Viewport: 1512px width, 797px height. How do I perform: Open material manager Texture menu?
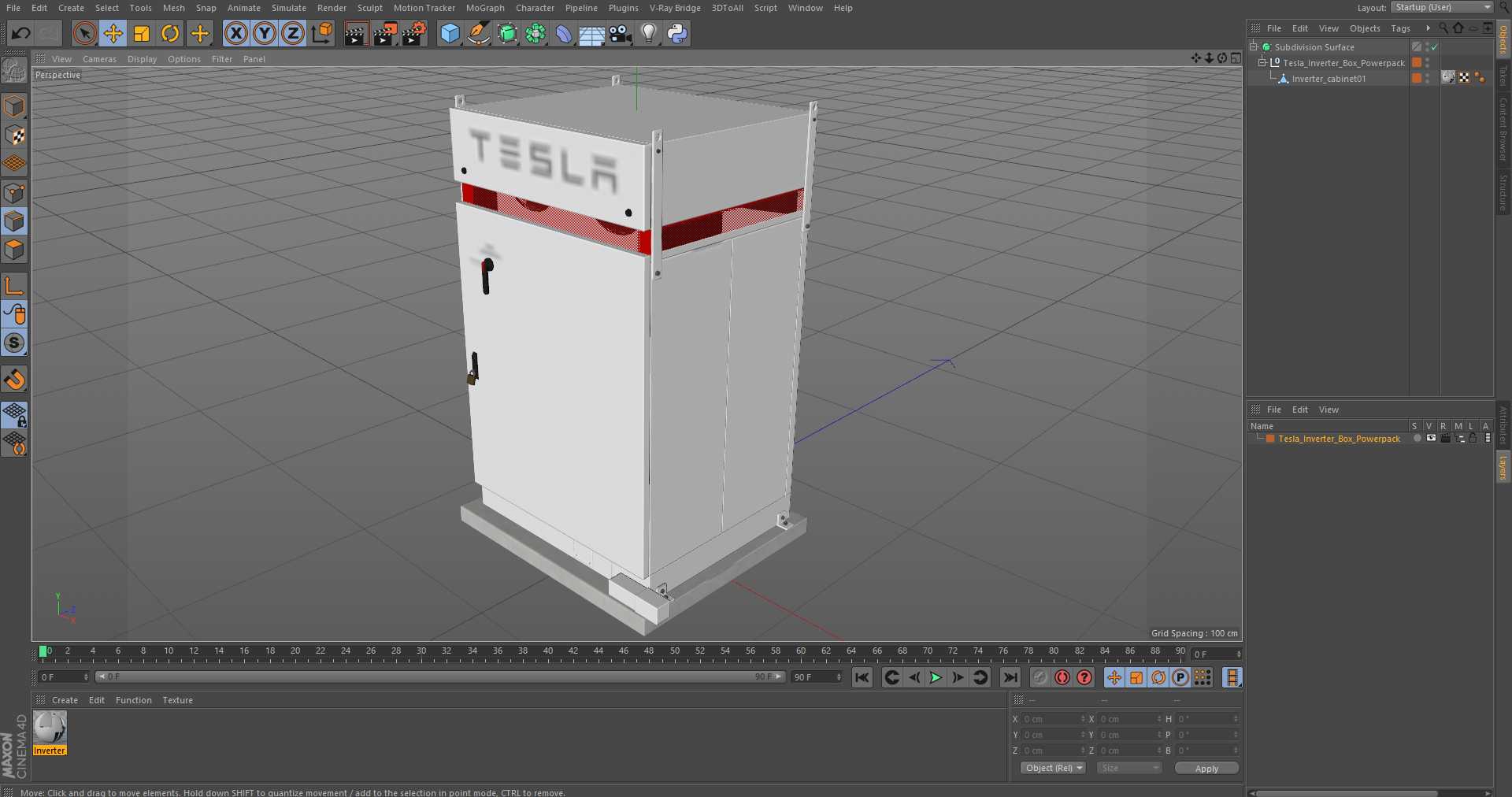[177, 700]
